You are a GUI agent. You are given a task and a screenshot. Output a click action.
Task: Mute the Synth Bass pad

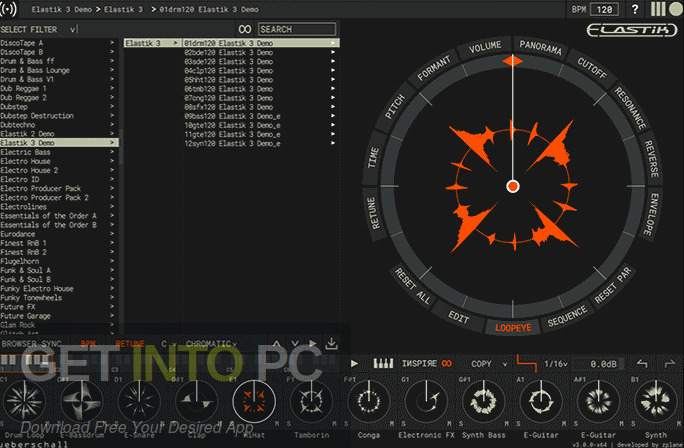506,424
